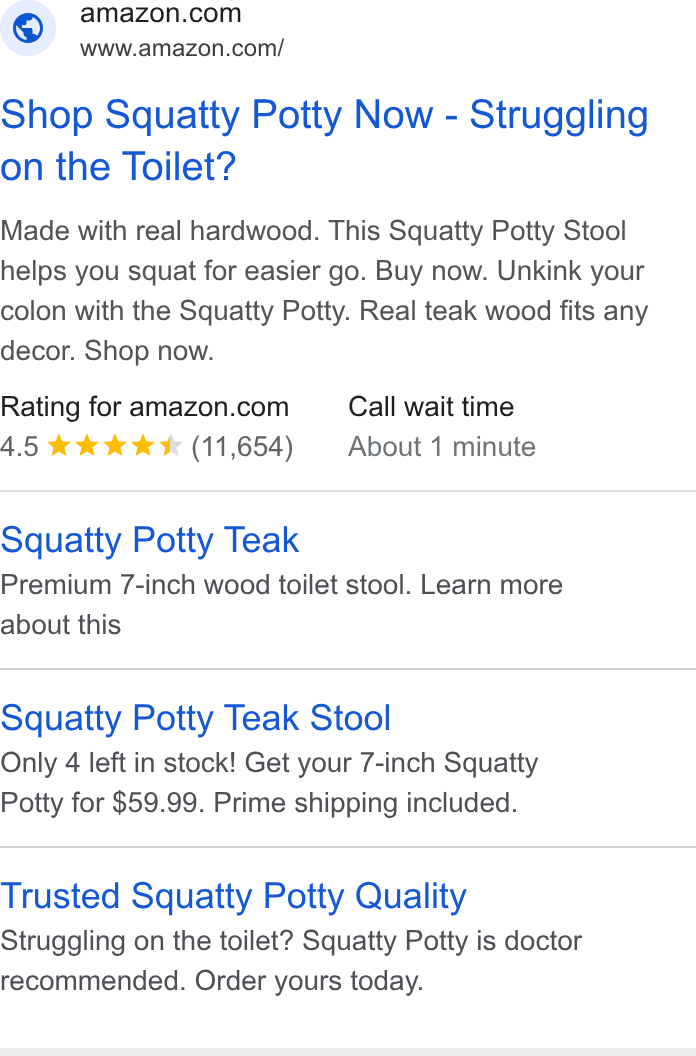Click the third gold rating star
The width and height of the screenshot is (696, 1056).
click(115, 446)
